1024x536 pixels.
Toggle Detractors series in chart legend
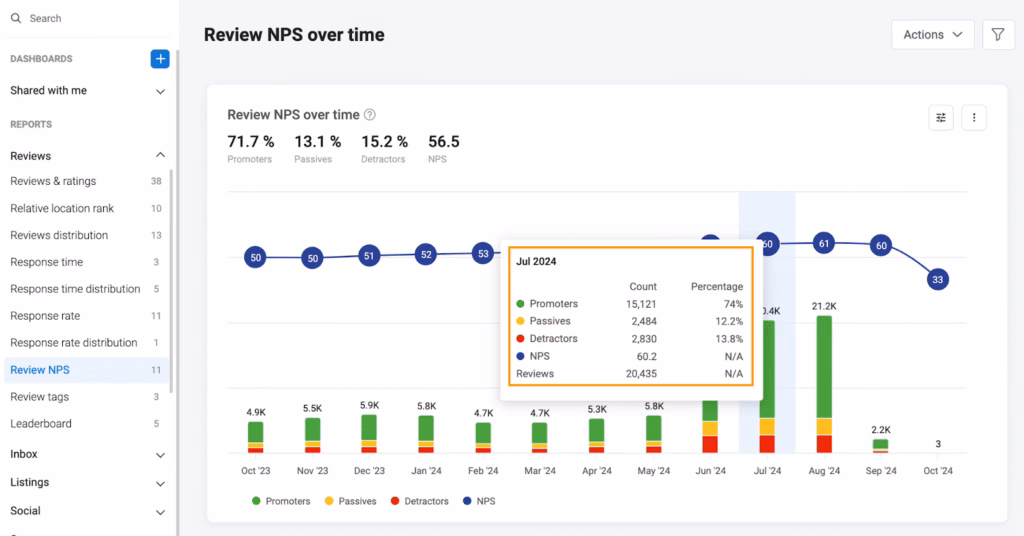(418, 501)
